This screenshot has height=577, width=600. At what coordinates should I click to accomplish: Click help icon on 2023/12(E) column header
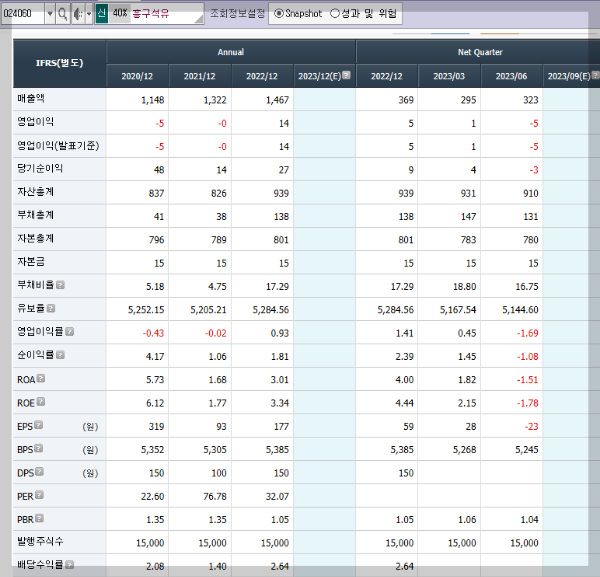click(x=346, y=75)
